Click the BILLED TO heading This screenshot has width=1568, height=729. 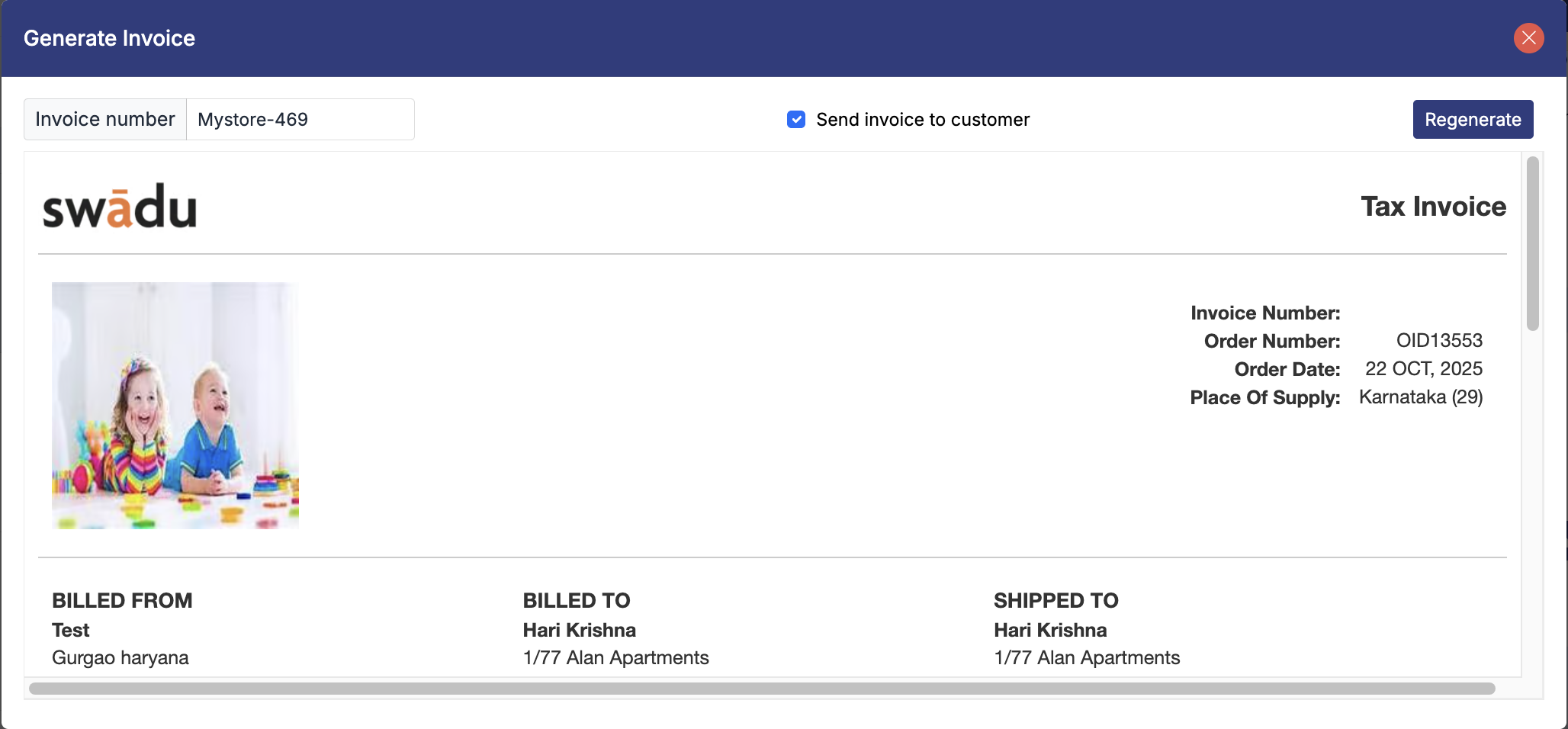[576, 601]
